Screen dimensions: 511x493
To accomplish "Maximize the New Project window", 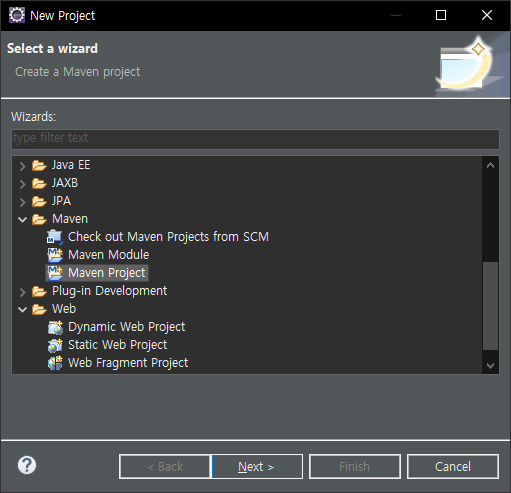I will pos(441,15).
